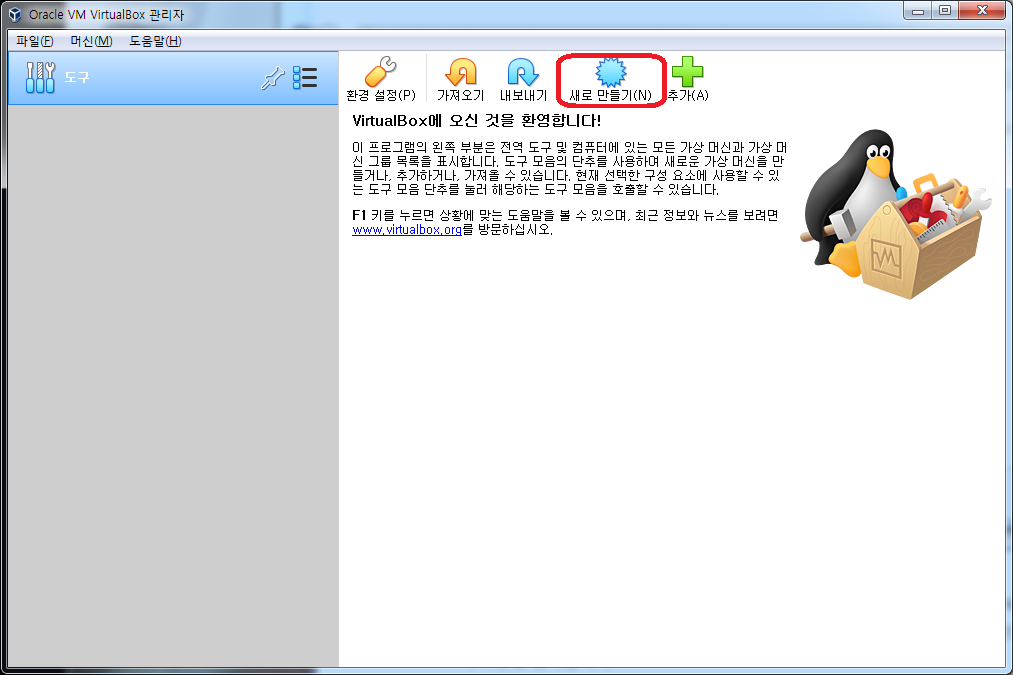This screenshot has height=675, width=1013.
Task: Open the 파일(F) menu
Action: point(35,41)
